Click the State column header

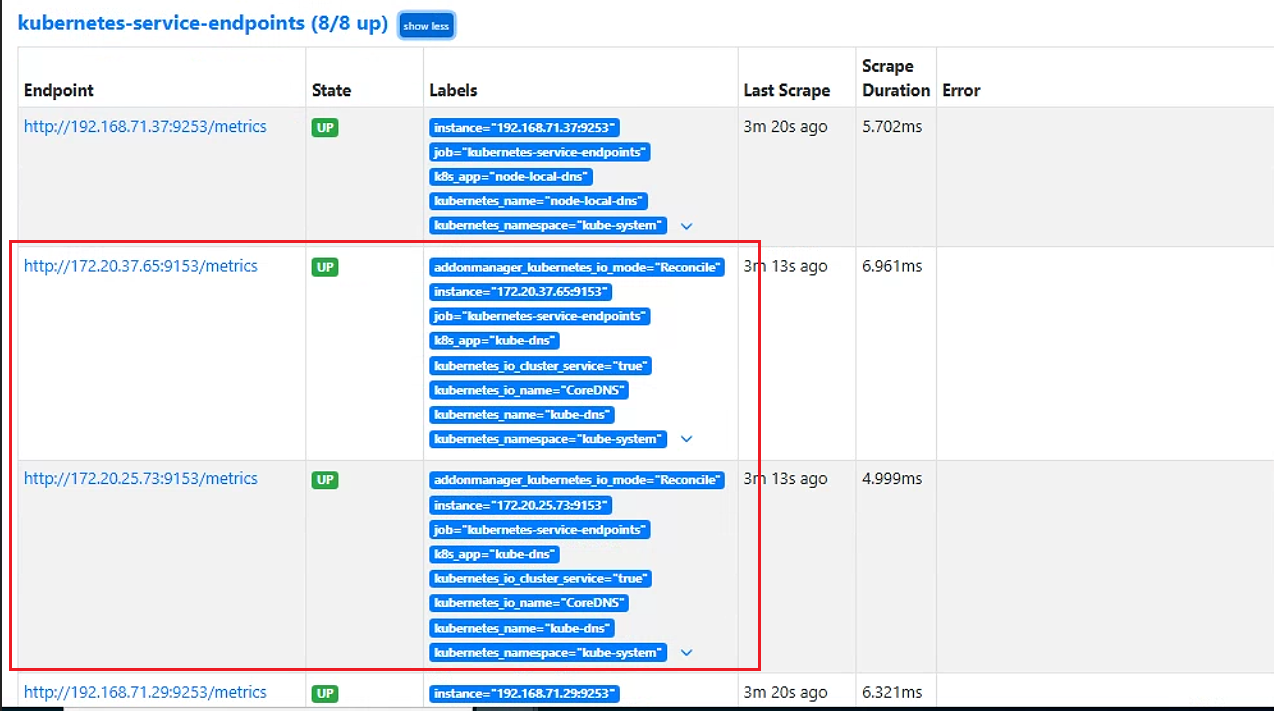(331, 90)
